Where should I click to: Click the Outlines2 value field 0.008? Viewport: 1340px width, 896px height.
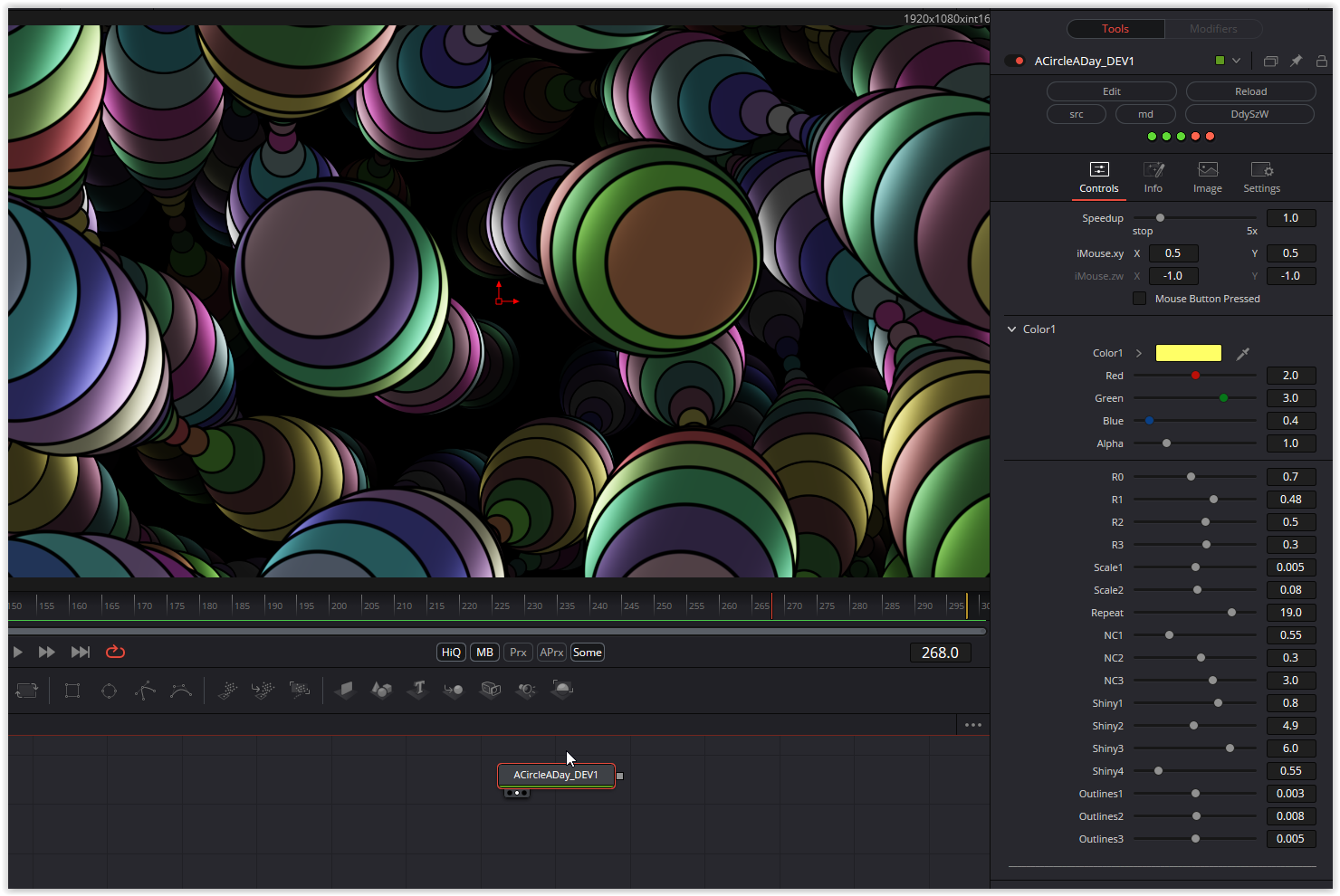click(1291, 816)
